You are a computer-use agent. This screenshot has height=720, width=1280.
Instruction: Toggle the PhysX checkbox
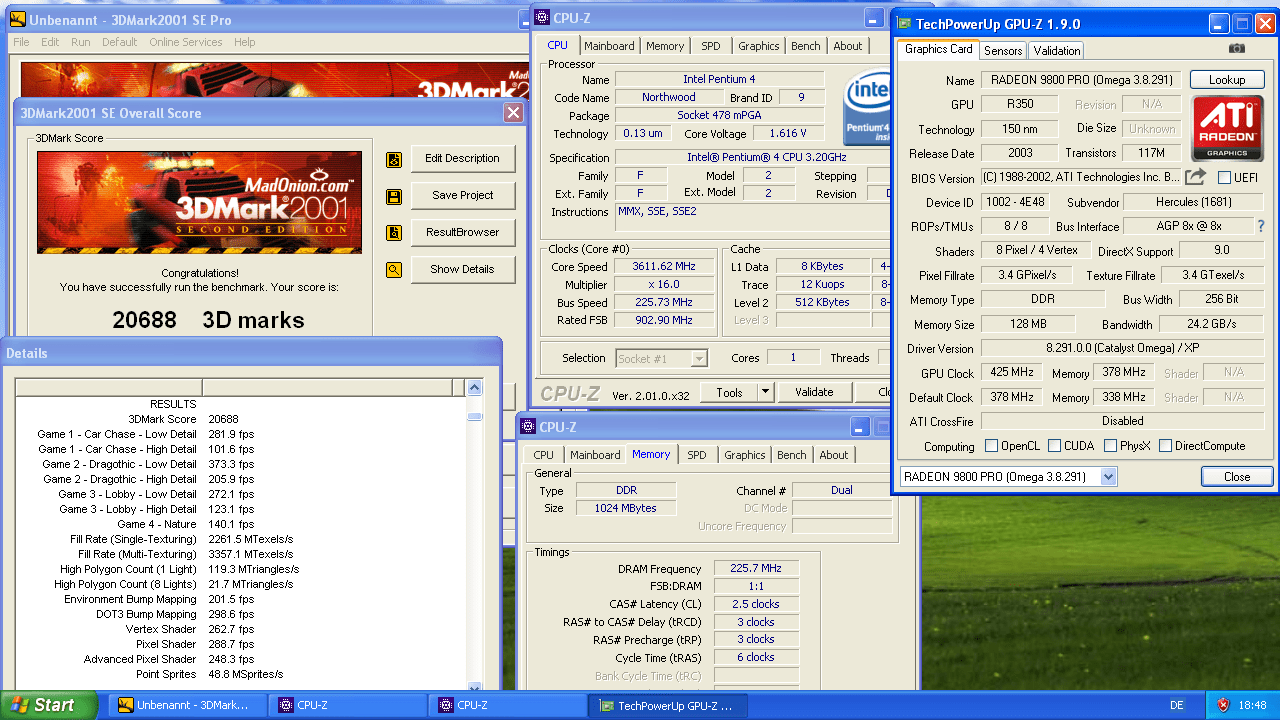[x=1110, y=446]
